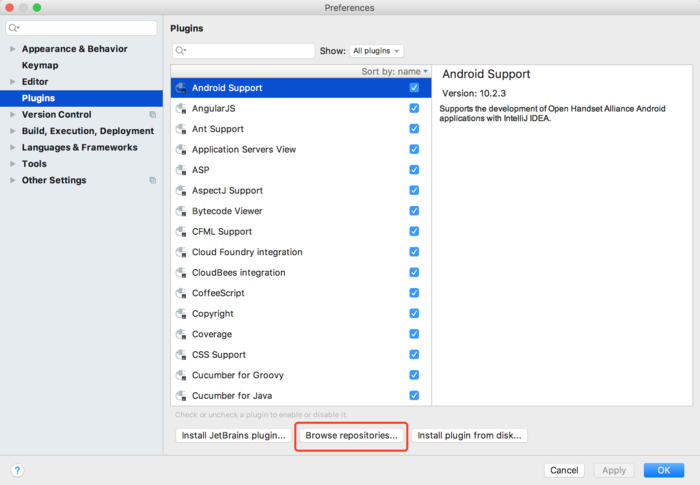Expand Languages & Frameworks arrow

(12, 147)
